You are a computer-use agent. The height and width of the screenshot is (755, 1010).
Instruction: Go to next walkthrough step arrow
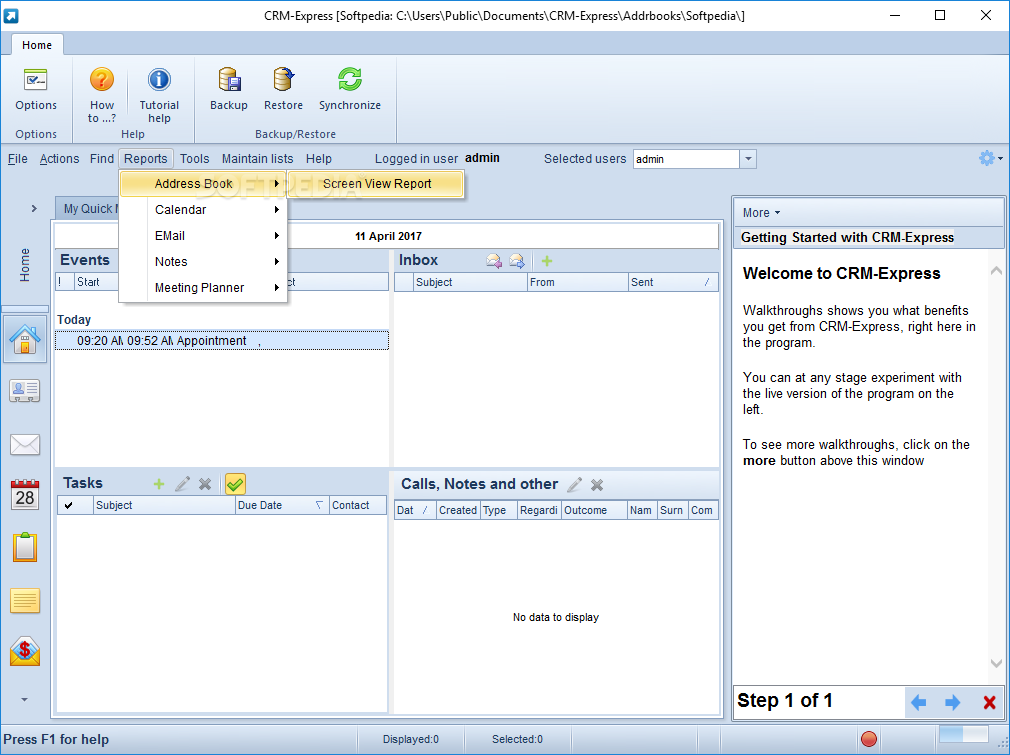point(952,702)
